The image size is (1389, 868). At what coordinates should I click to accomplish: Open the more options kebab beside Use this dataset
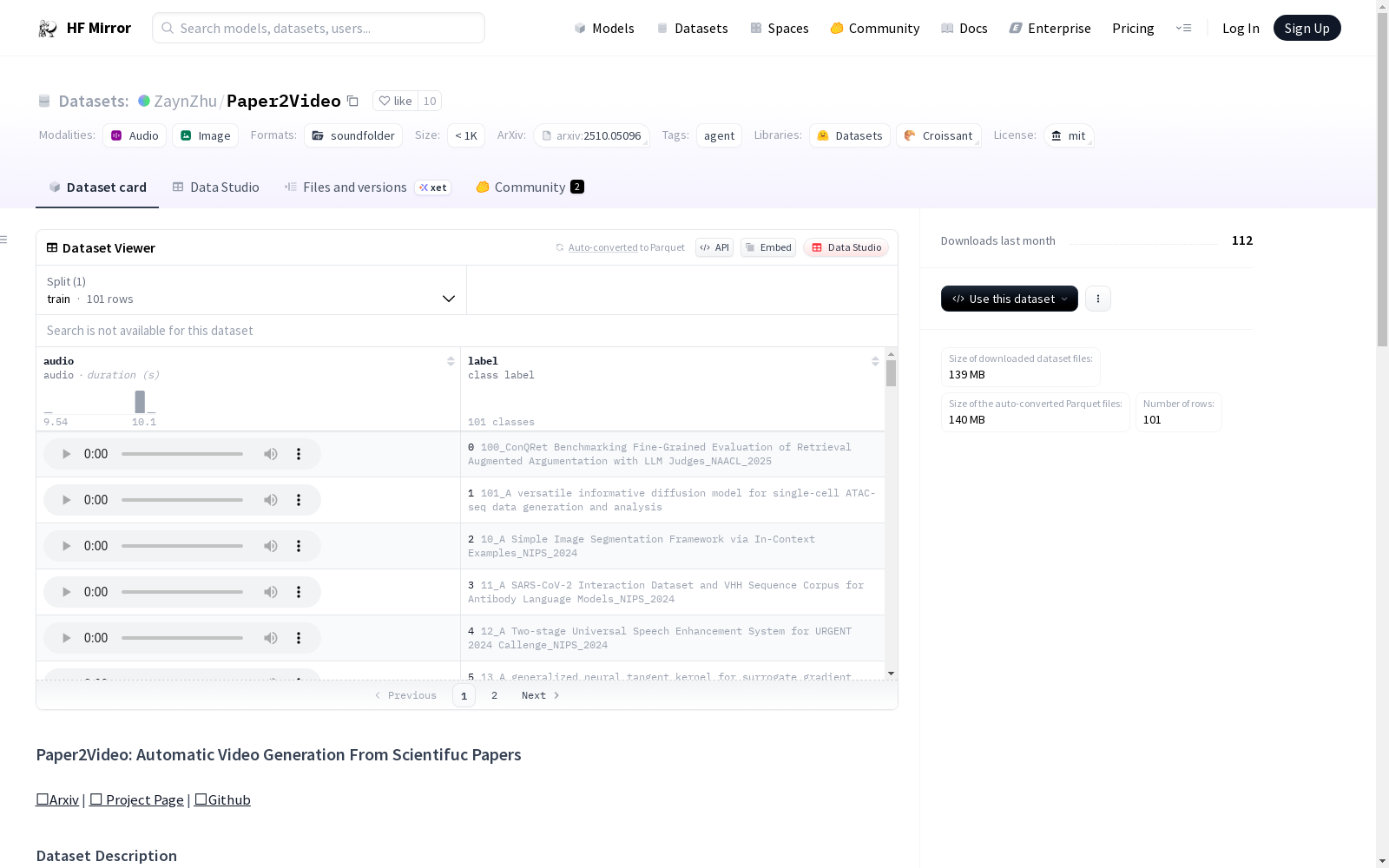tap(1098, 299)
